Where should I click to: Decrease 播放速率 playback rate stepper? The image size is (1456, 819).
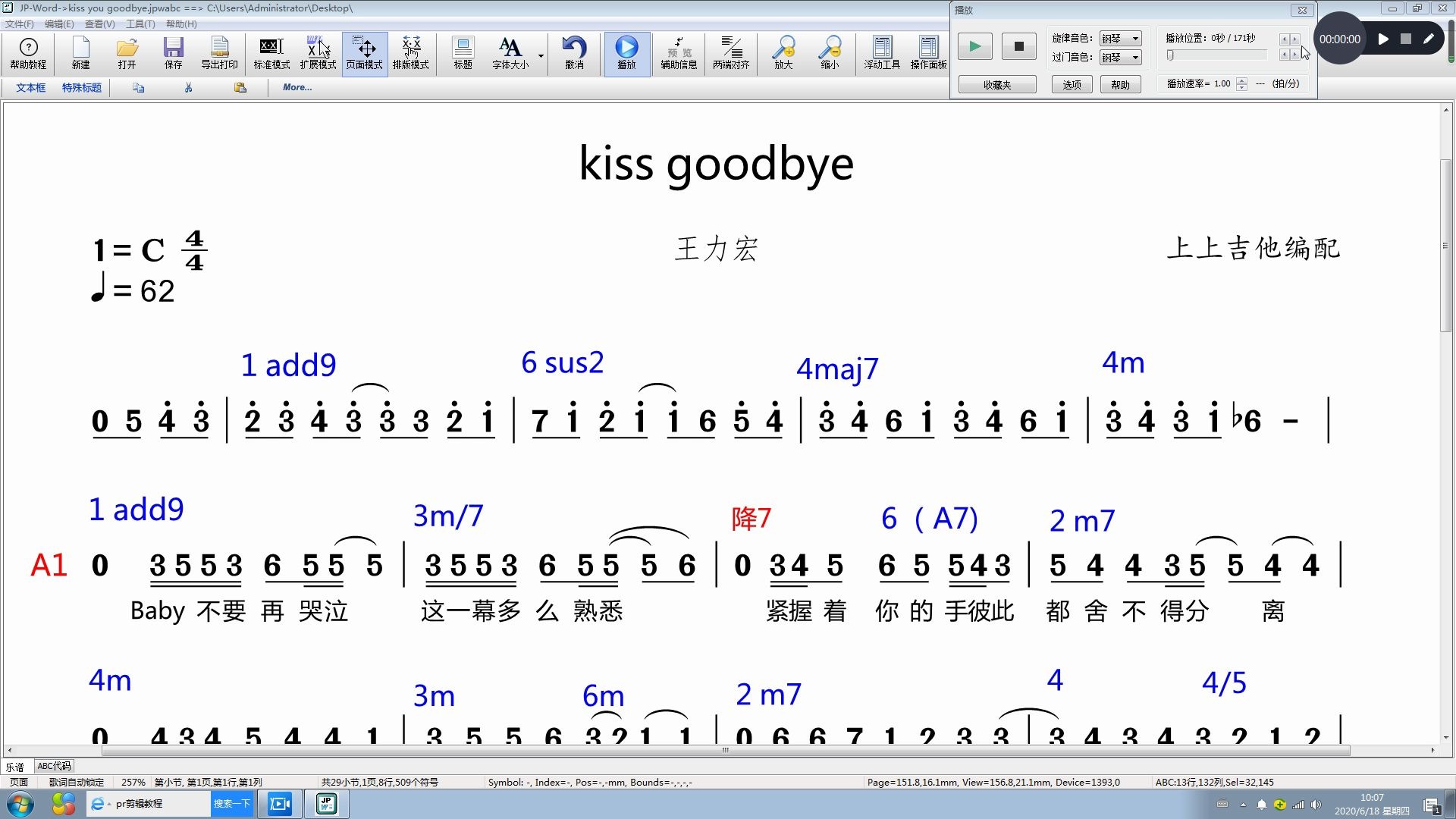coord(1241,87)
